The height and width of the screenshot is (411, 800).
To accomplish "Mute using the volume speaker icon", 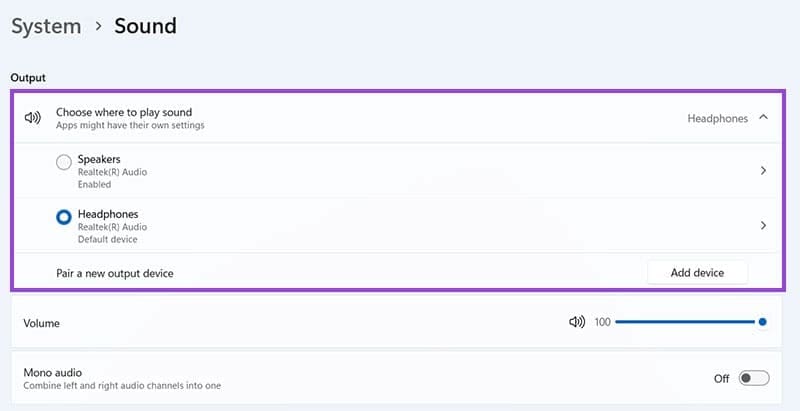I will [x=576, y=322].
